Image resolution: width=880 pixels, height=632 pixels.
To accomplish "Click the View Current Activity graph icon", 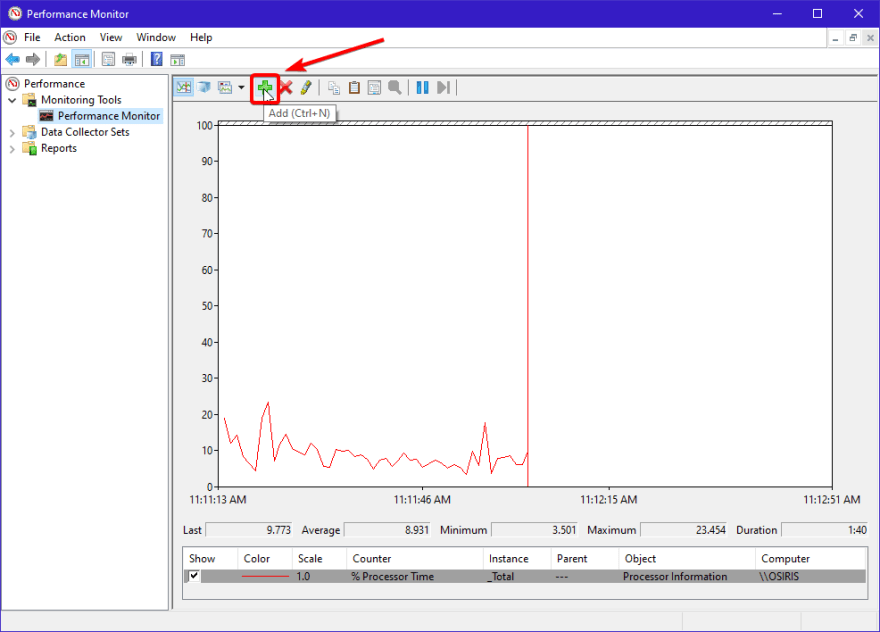I will (184, 88).
